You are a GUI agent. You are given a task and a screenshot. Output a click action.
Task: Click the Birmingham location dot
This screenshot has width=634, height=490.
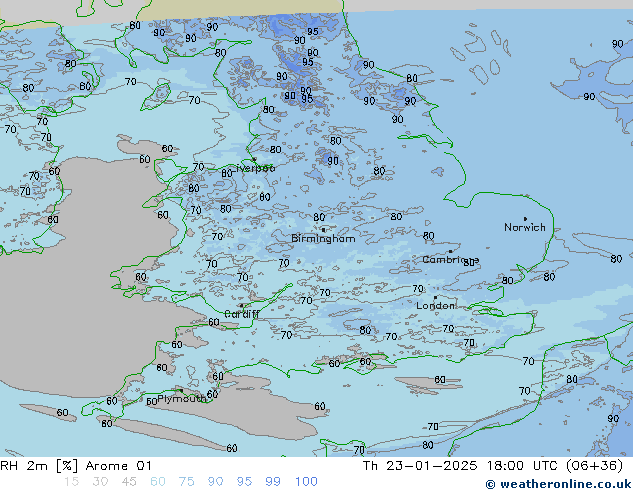pyautogui.click(x=323, y=230)
